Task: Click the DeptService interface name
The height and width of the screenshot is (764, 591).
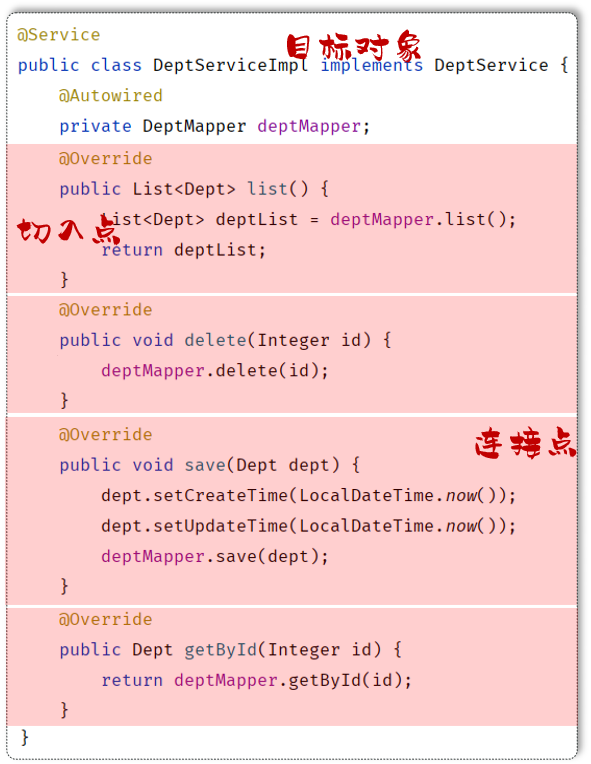Action: pos(491,65)
